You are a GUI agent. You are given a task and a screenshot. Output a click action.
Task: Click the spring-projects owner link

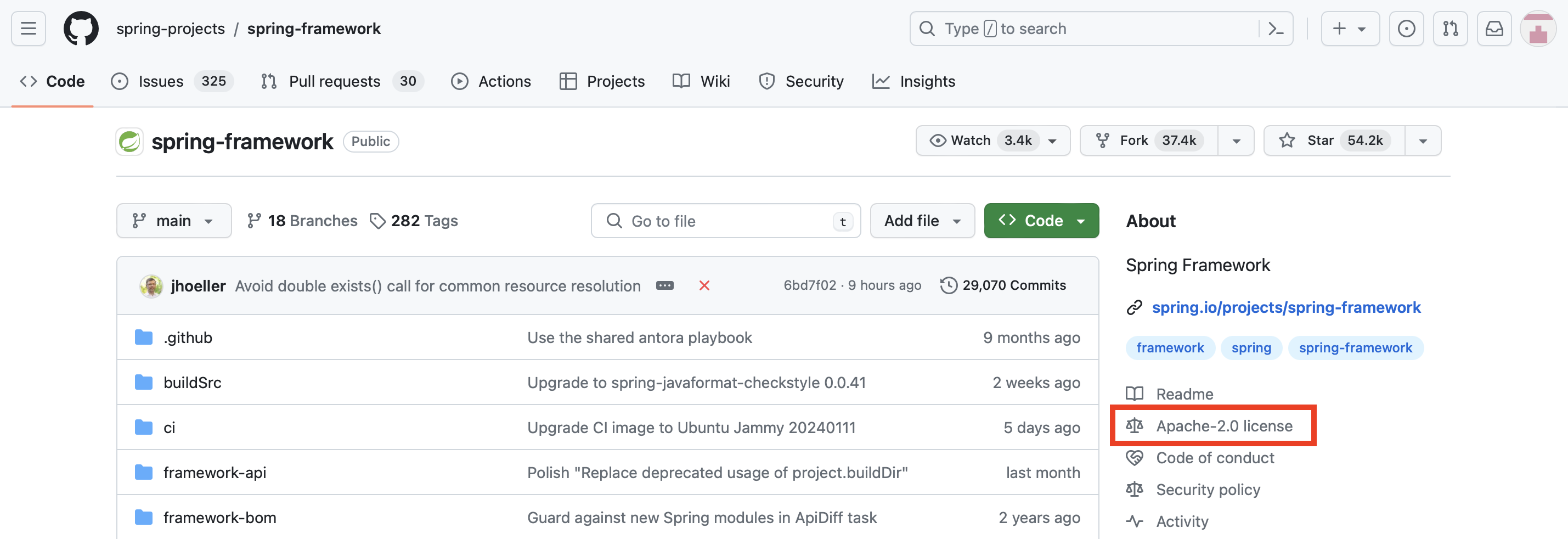171,29
